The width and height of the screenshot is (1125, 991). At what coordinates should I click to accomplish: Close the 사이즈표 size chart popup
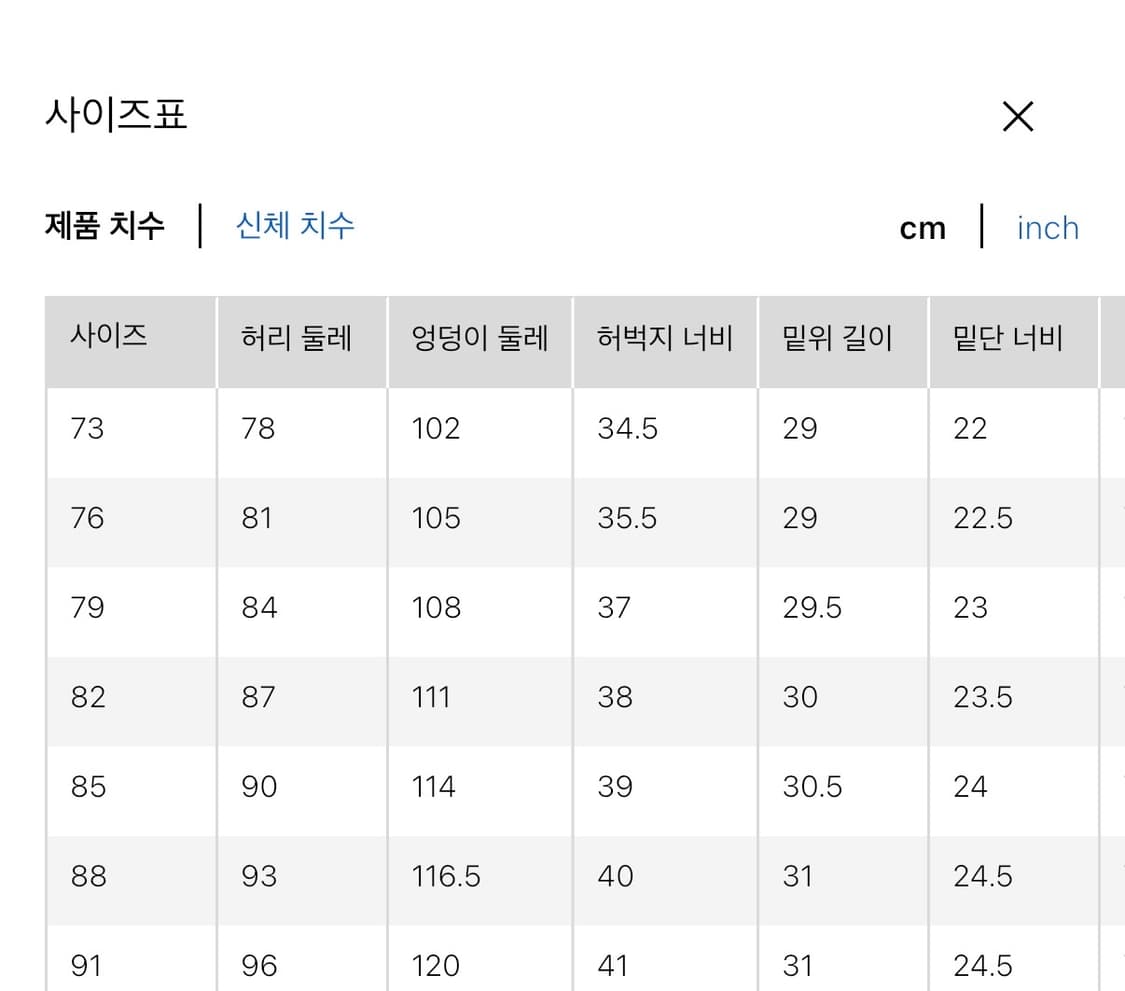click(x=1018, y=117)
